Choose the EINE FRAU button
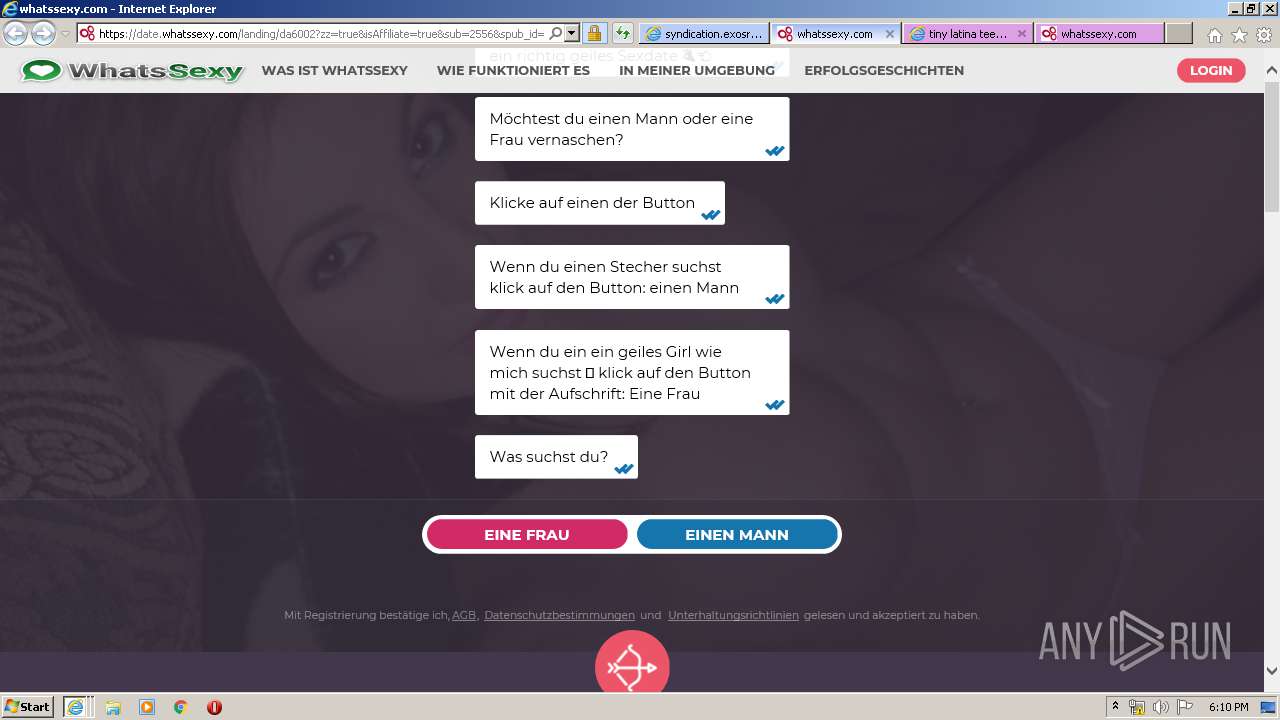 coord(527,535)
